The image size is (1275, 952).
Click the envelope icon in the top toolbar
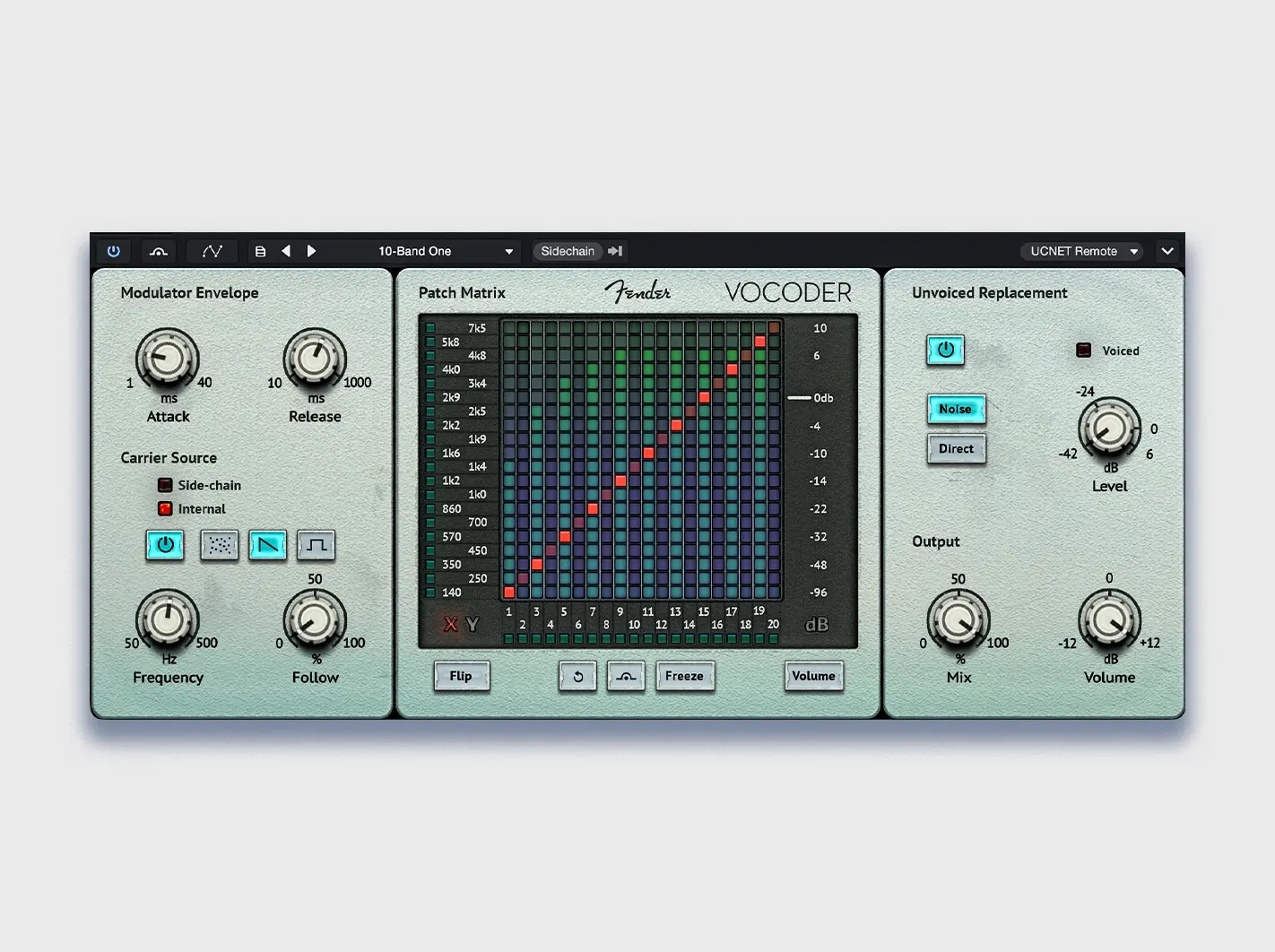tap(159, 251)
